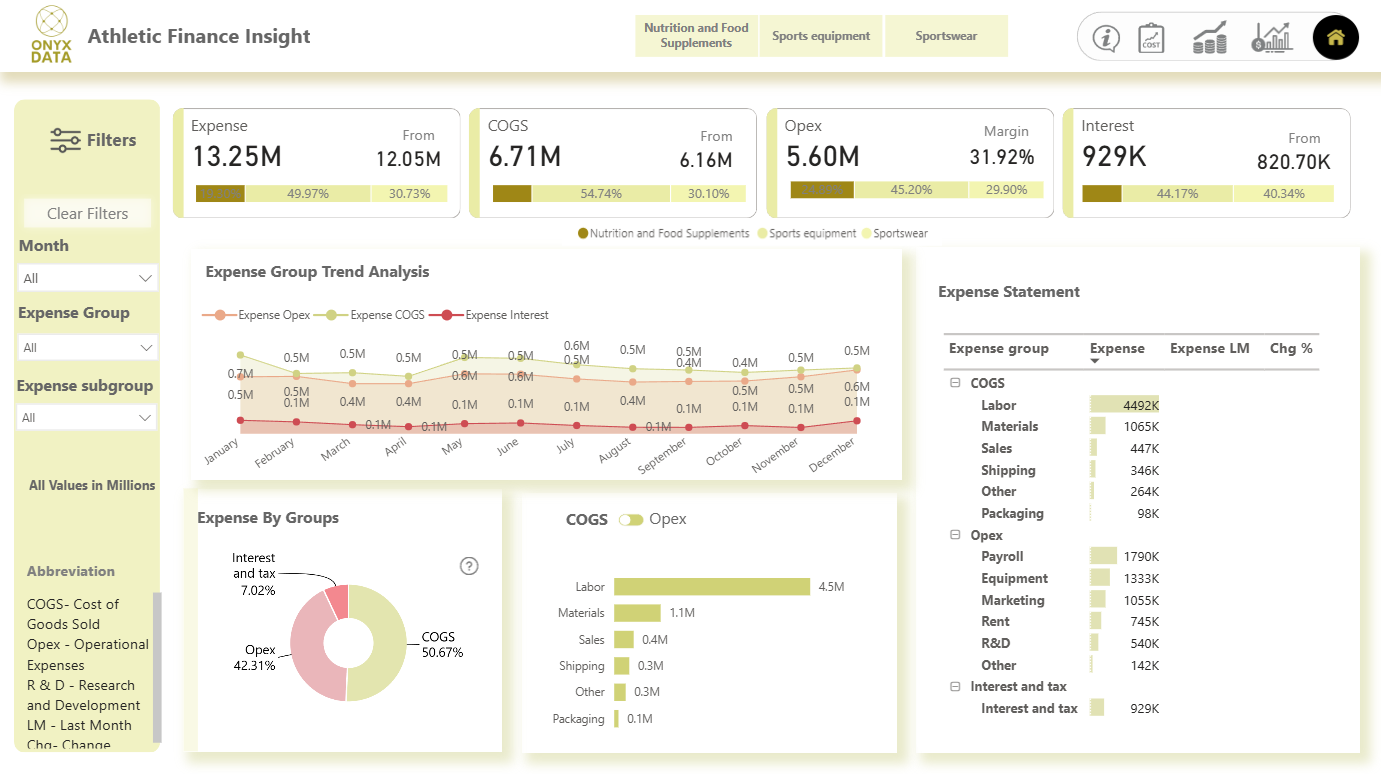Click the Expense Opex legend marker
The width and height of the screenshot is (1381, 774).
[220, 315]
